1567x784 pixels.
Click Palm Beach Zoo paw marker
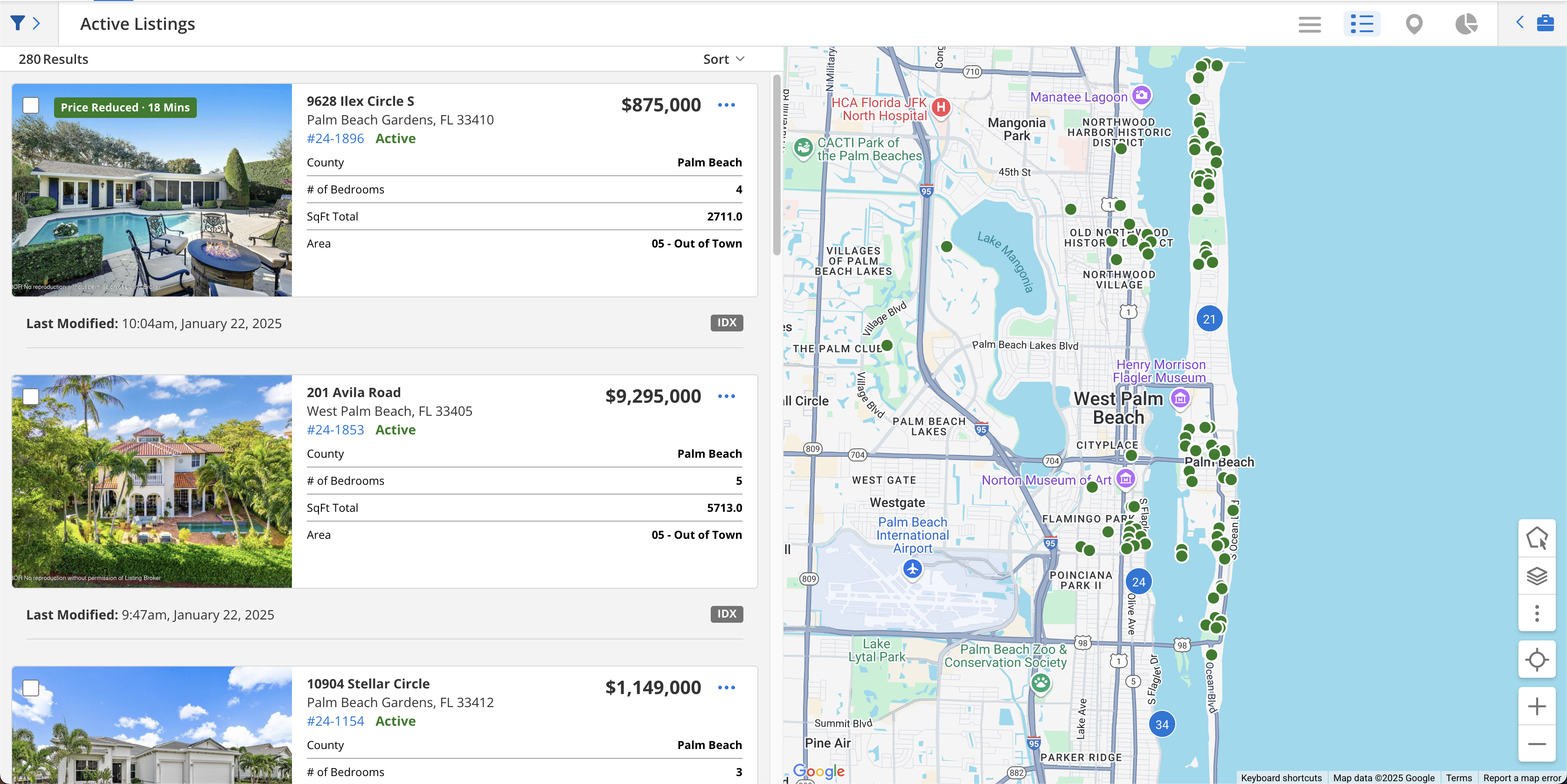pos(1041,684)
